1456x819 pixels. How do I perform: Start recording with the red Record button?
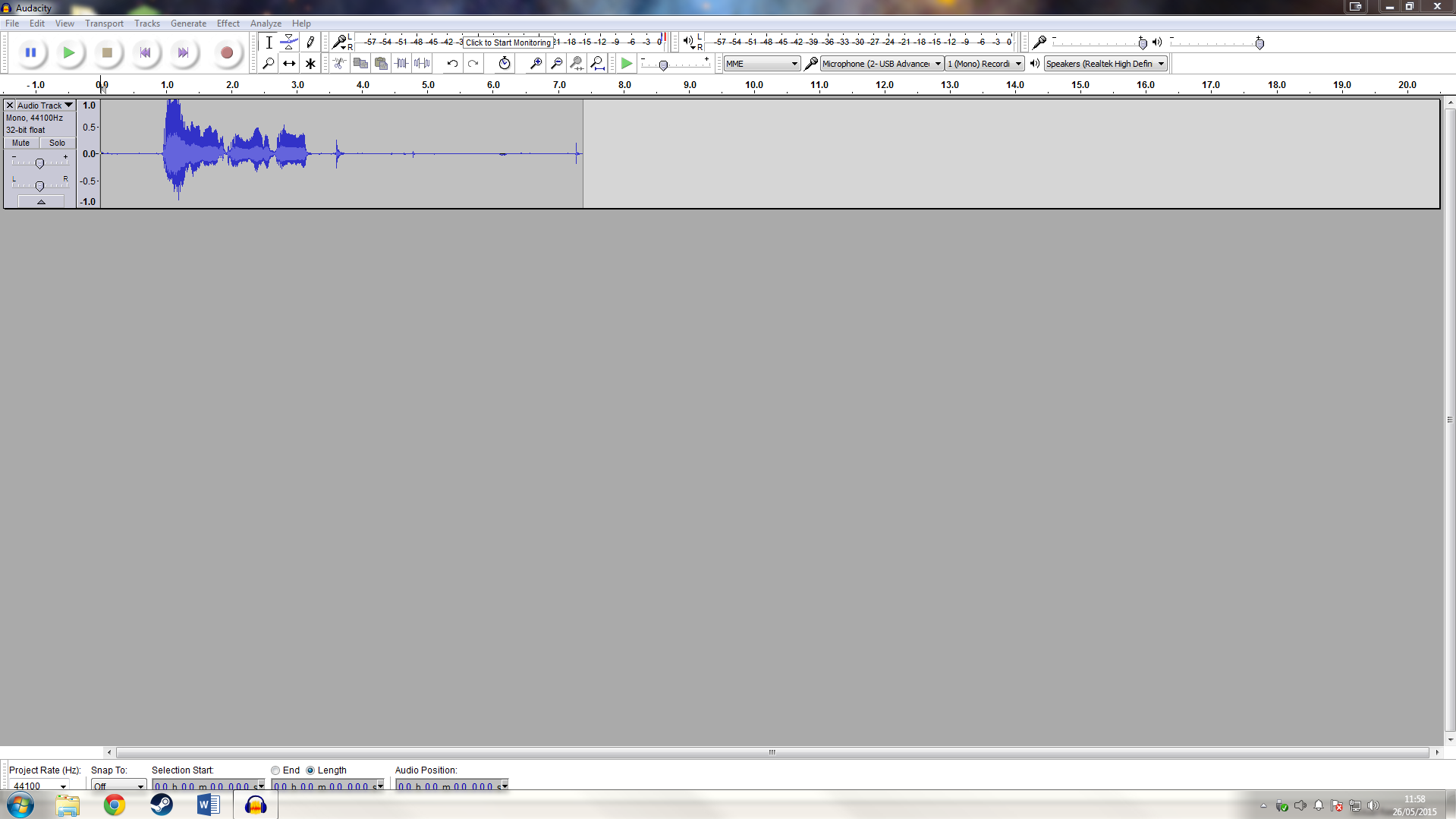(x=226, y=52)
